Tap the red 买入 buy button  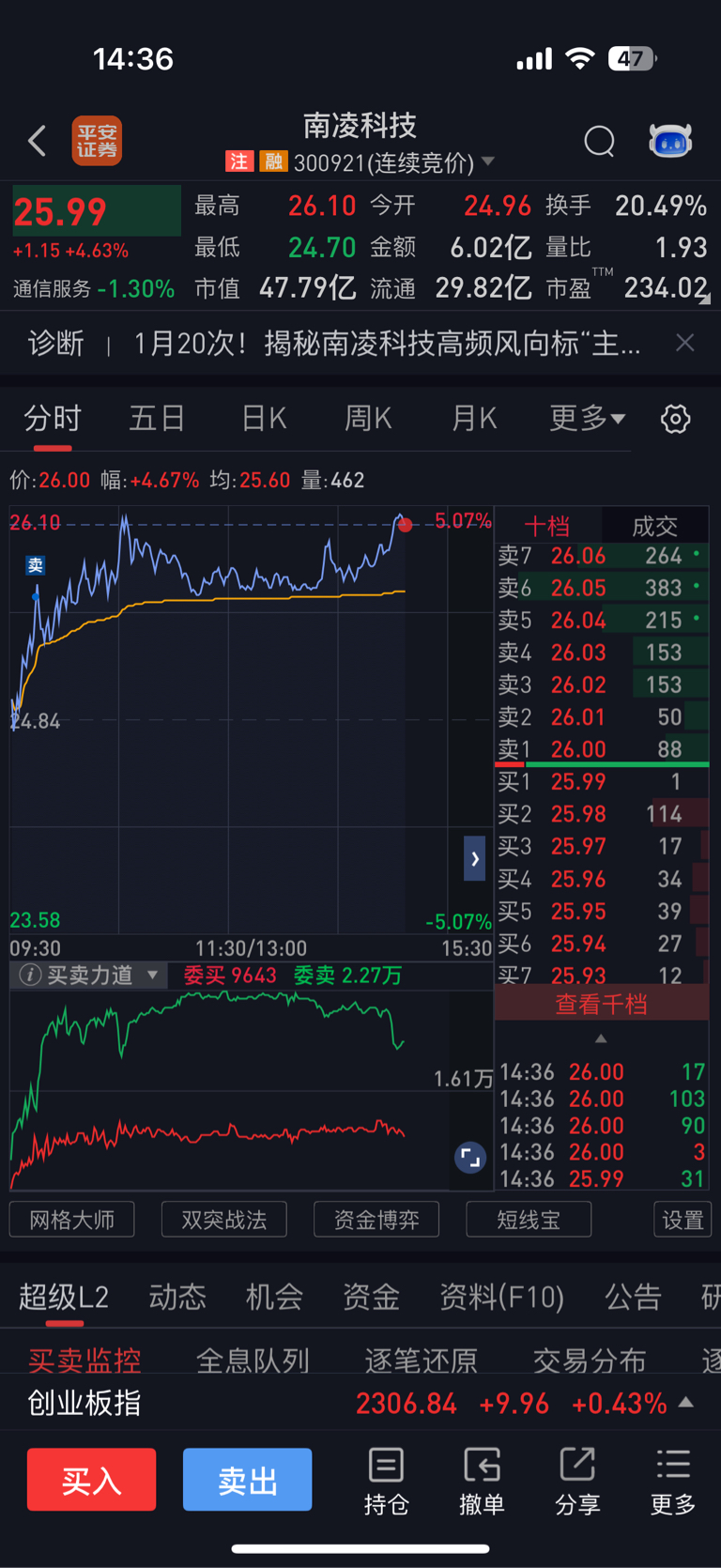click(92, 1480)
